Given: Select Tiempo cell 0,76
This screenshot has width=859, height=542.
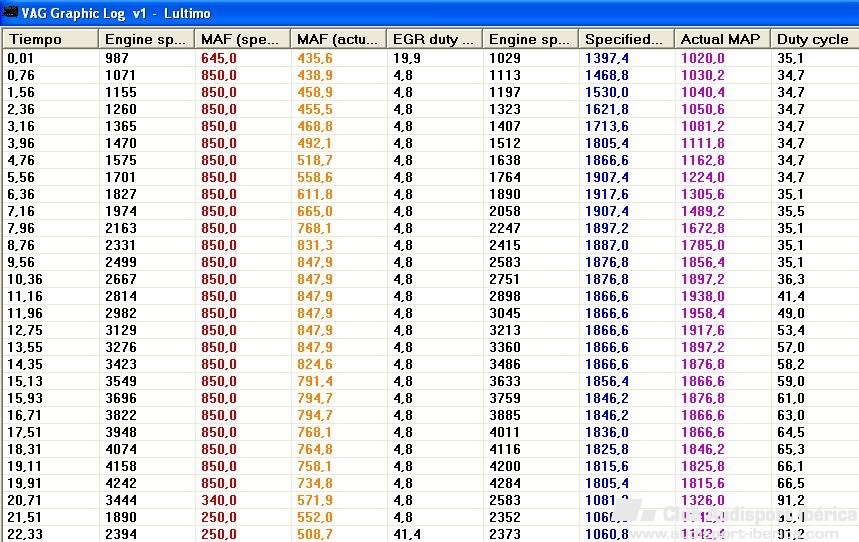Looking at the screenshot, I should click(x=21, y=75).
